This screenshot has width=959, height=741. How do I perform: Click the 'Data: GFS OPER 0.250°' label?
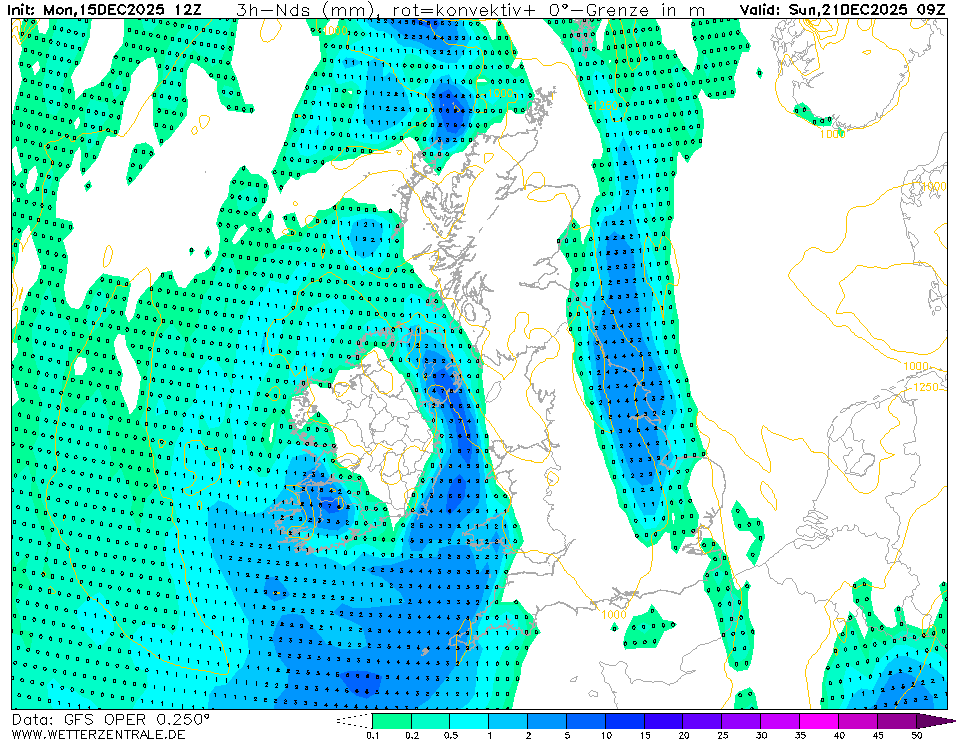[x=111, y=719]
